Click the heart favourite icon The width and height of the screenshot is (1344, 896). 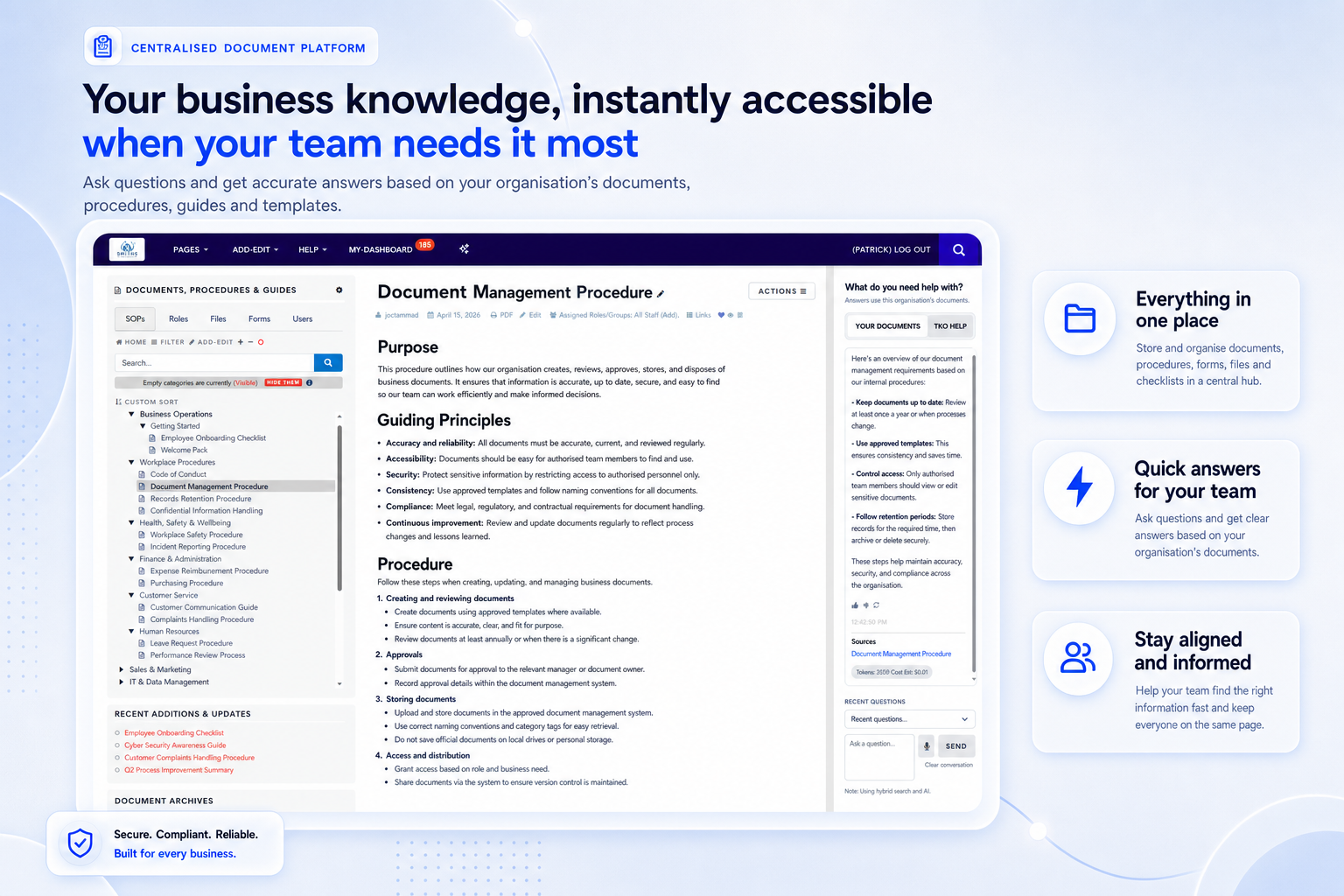(721, 315)
